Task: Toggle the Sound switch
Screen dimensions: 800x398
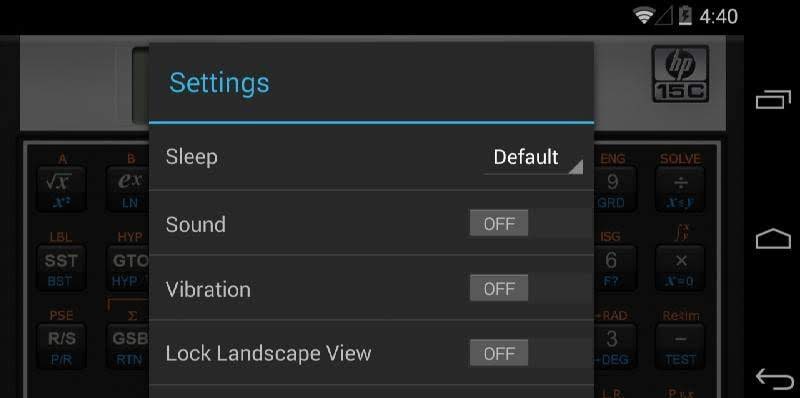Action: [x=531, y=224]
